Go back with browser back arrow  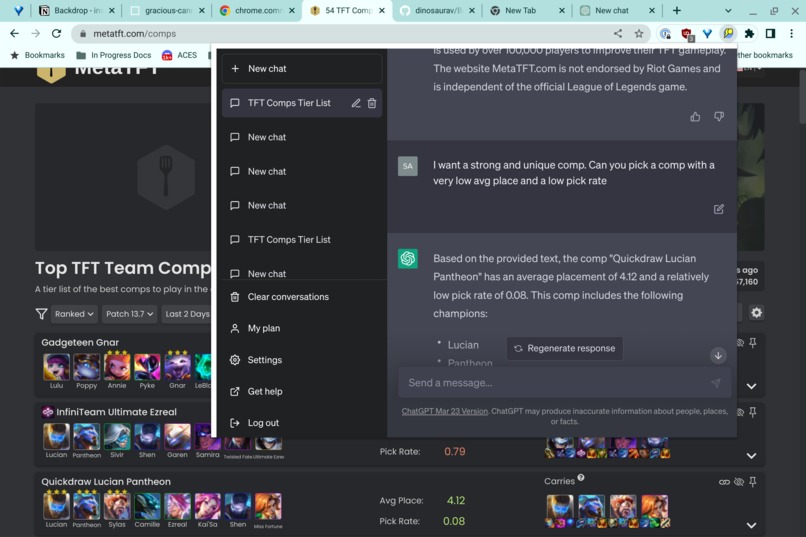[x=14, y=33]
